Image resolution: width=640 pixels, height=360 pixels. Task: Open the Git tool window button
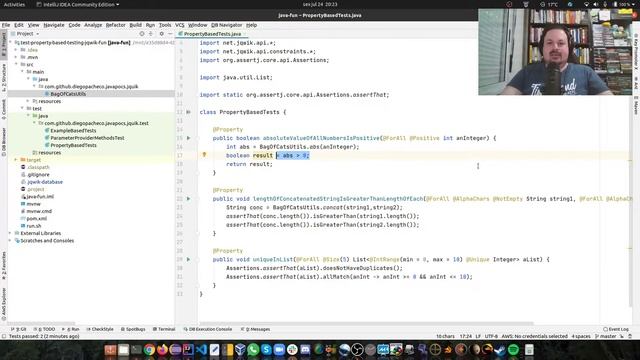click(19, 329)
